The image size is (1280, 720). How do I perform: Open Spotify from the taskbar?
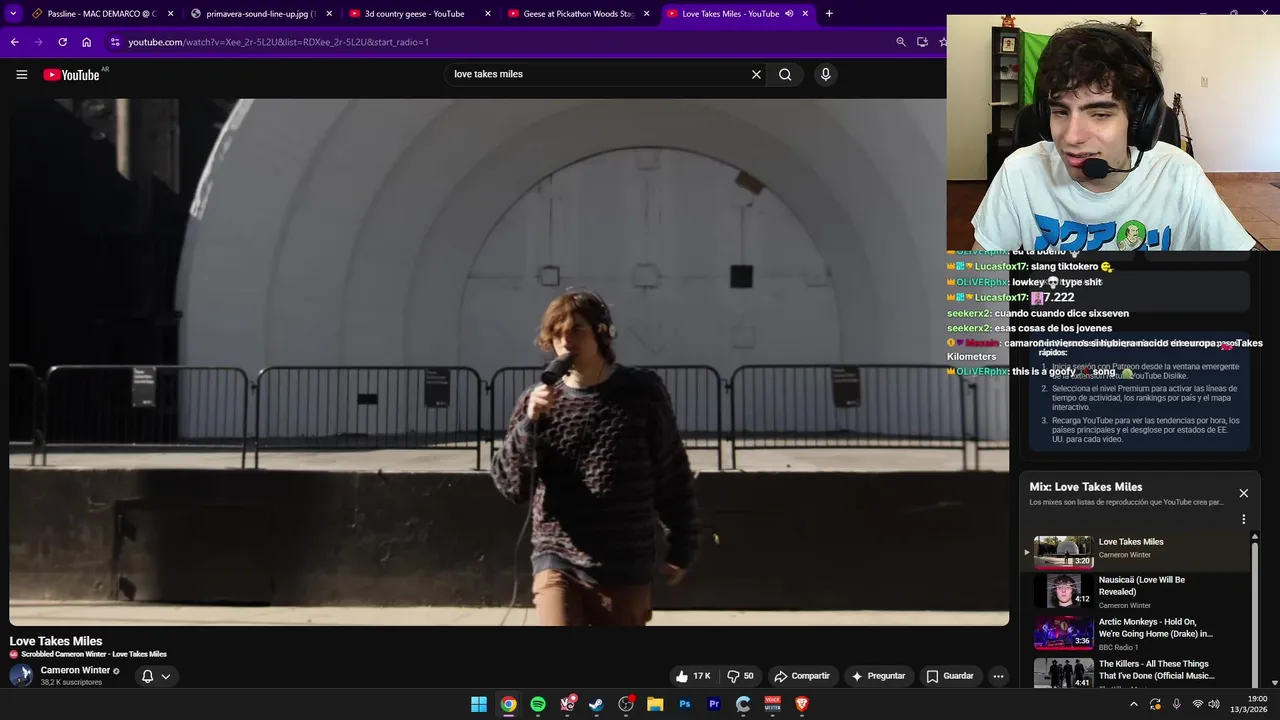click(538, 704)
